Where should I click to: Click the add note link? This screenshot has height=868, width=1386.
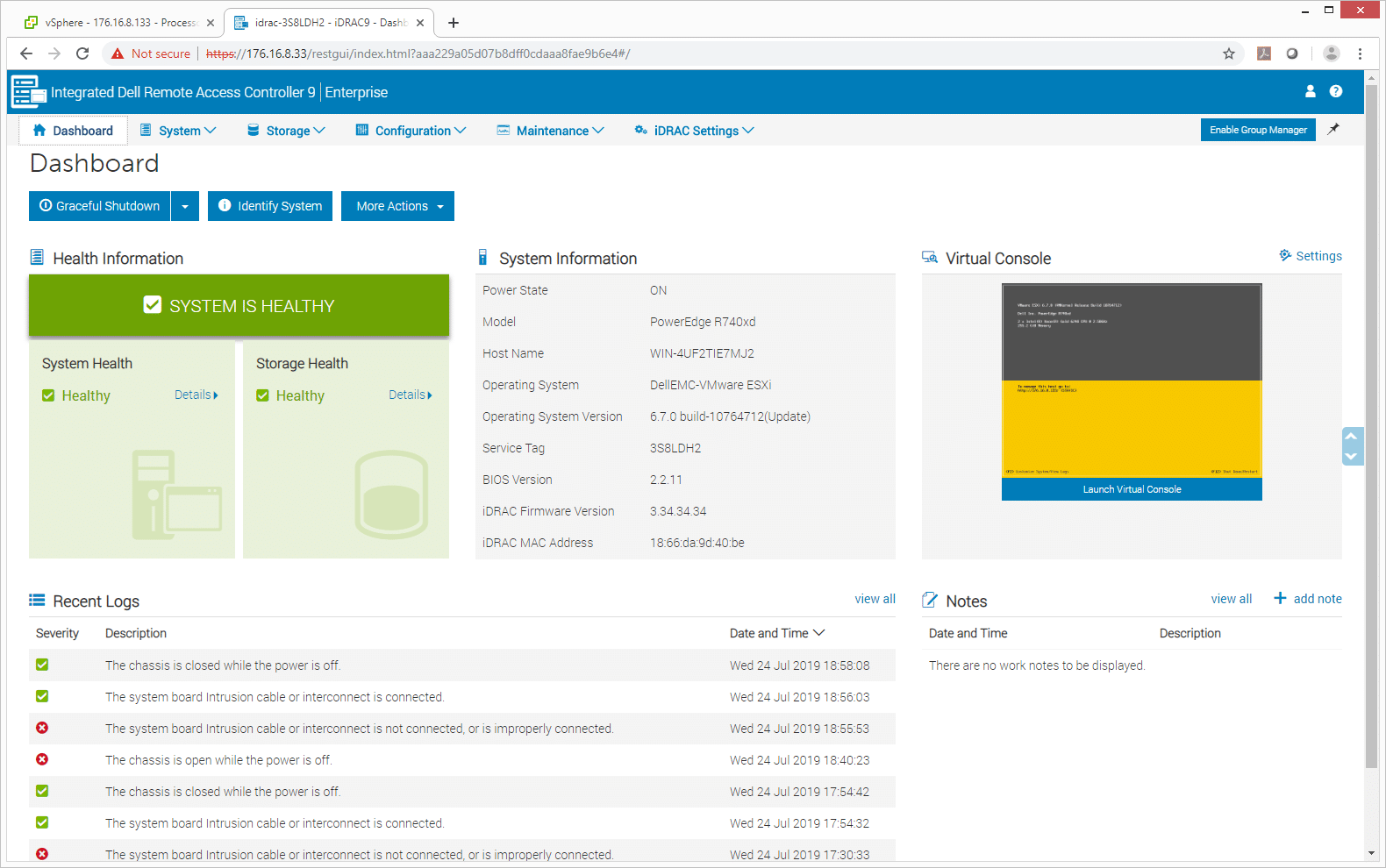(x=1318, y=599)
